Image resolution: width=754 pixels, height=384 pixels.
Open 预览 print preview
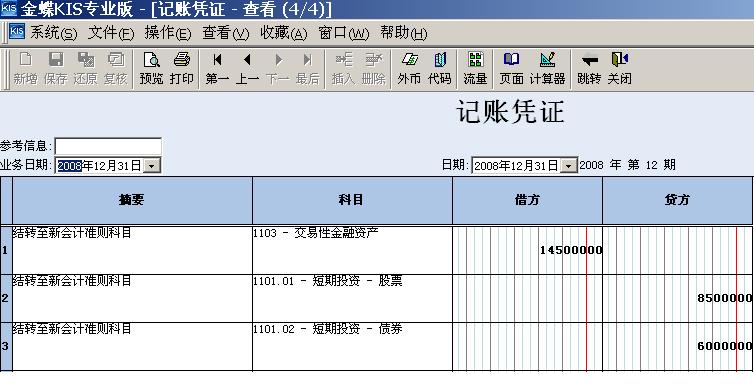tap(151, 69)
